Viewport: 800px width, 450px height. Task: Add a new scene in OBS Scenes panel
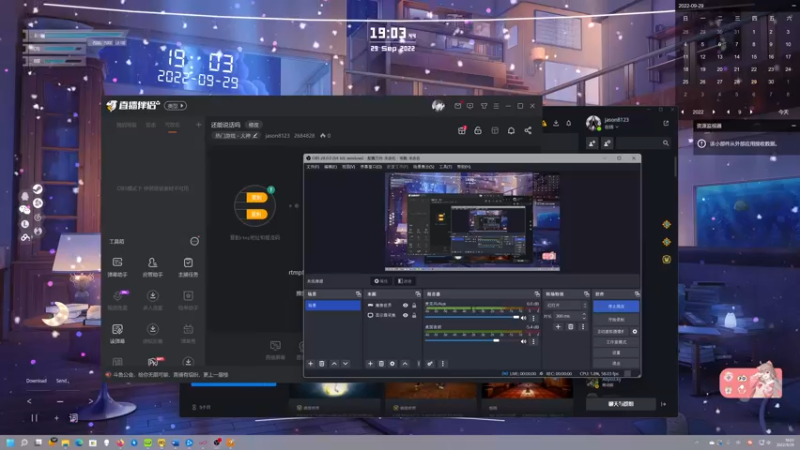(310, 364)
